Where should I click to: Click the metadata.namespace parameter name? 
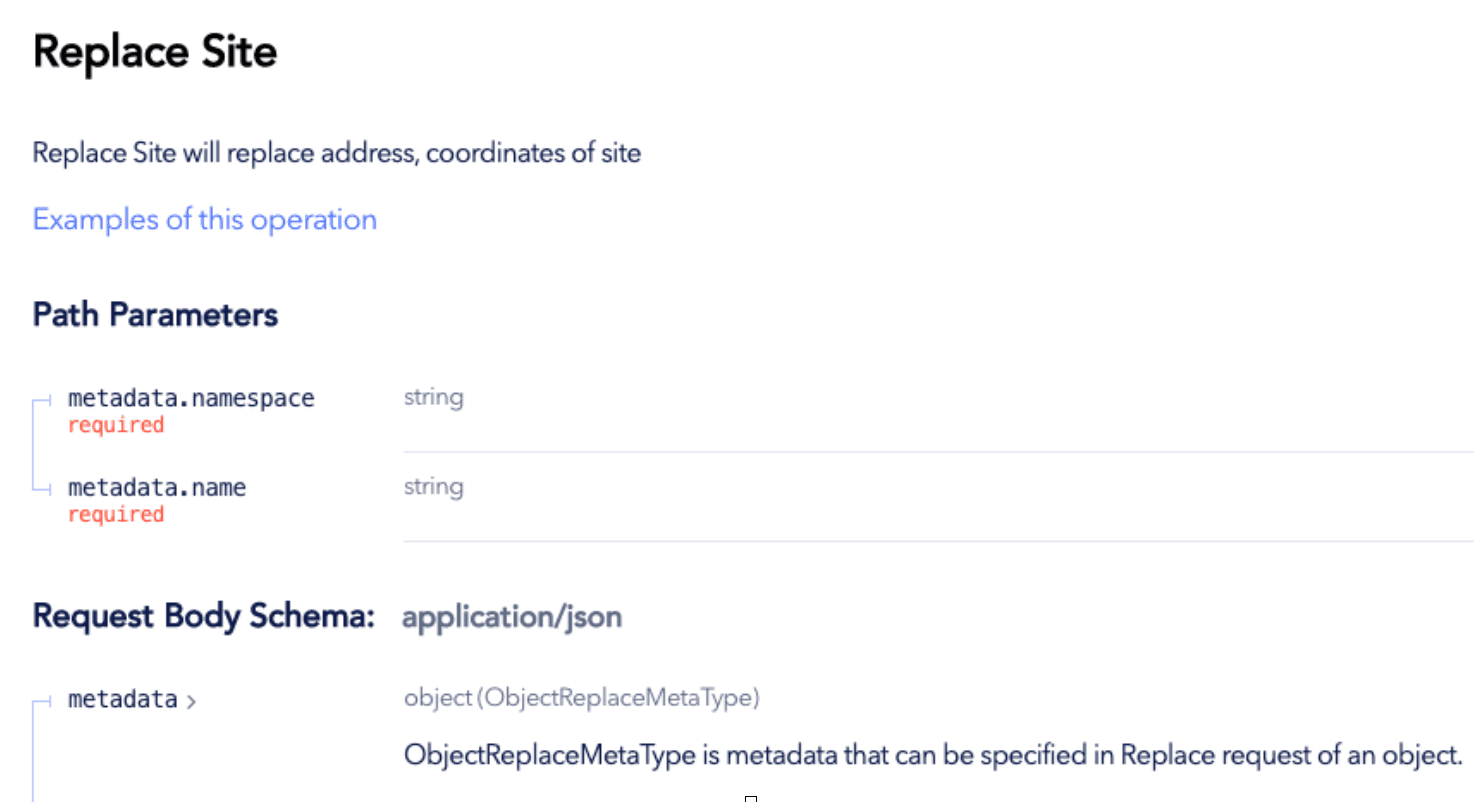click(x=191, y=398)
